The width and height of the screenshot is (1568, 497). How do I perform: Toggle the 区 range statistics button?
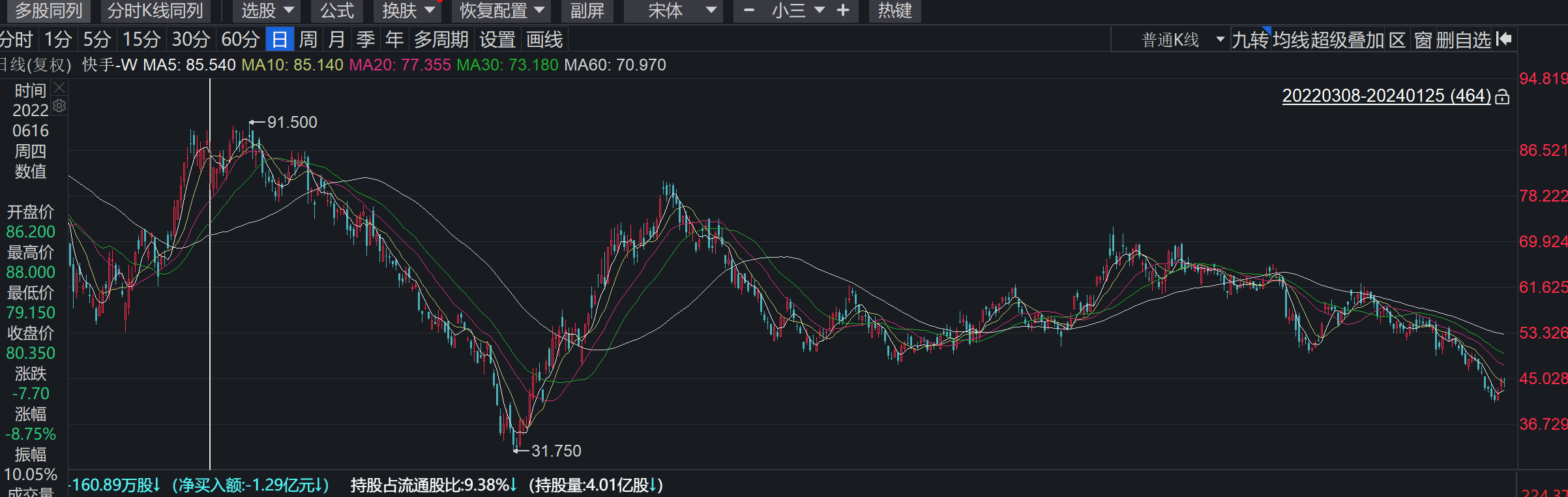pyautogui.click(x=1397, y=40)
